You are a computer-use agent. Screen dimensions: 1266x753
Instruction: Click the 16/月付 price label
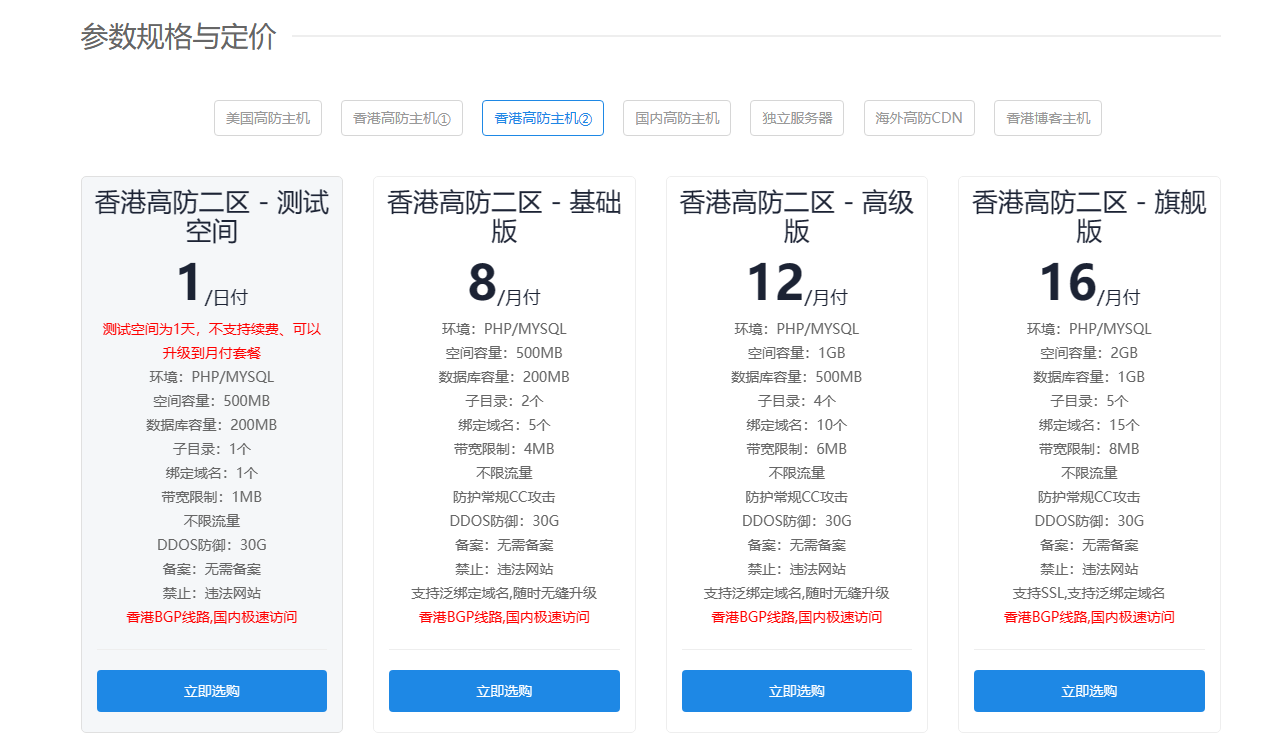pos(1089,284)
